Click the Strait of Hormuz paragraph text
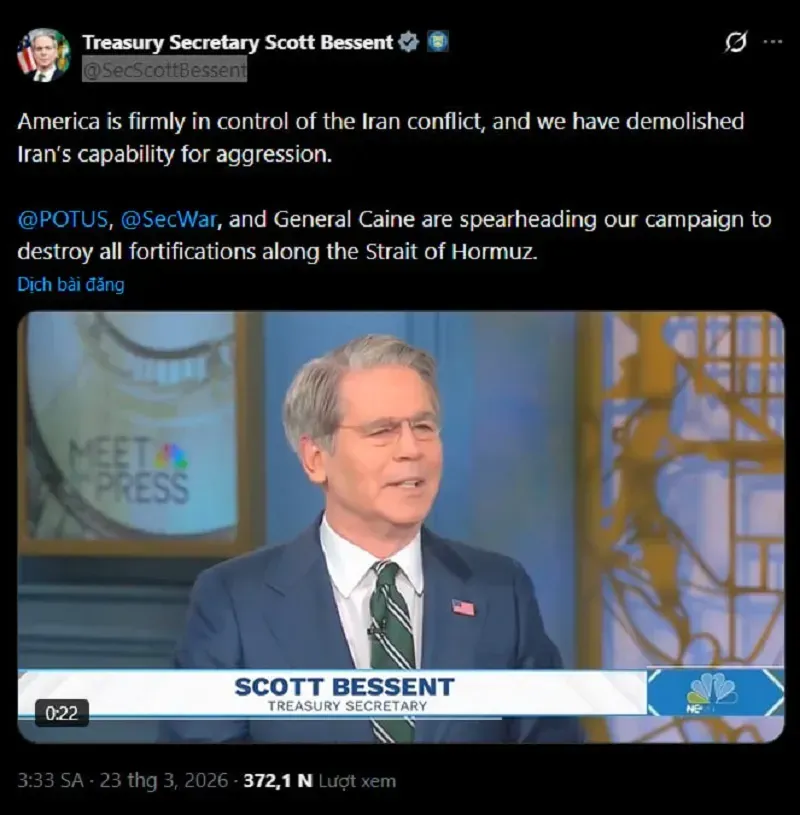 (x=394, y=235)
